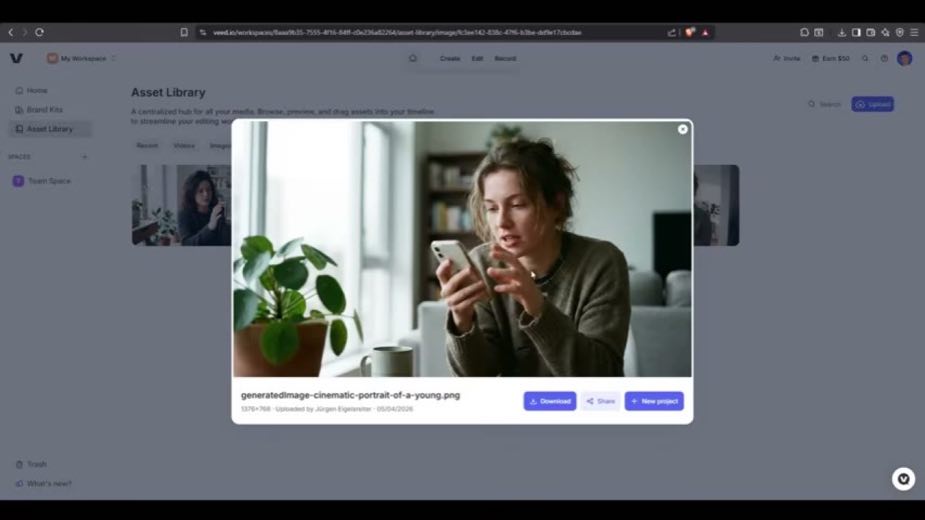Click What's new? in the sidebar

[43, 483]
